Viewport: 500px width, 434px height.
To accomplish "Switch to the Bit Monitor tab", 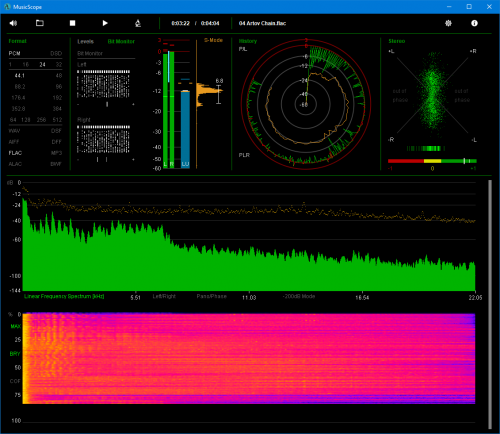I will 121,41.
